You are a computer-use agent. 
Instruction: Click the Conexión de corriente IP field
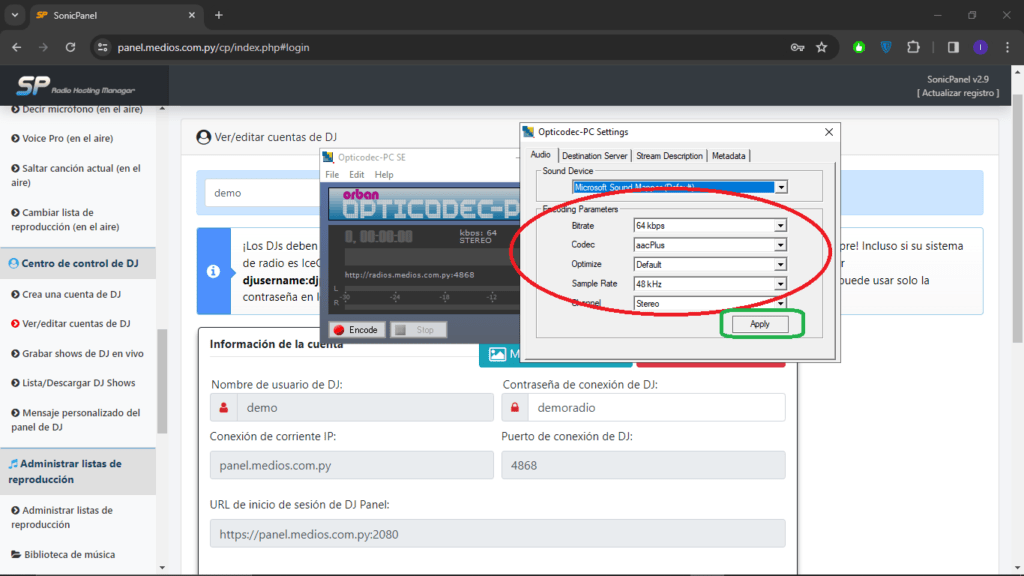[351, 465]
